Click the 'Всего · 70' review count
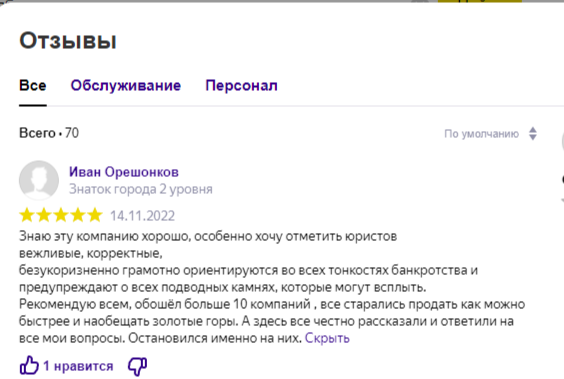The height and width of the screenshot is (379, 564). pos(49,133)
